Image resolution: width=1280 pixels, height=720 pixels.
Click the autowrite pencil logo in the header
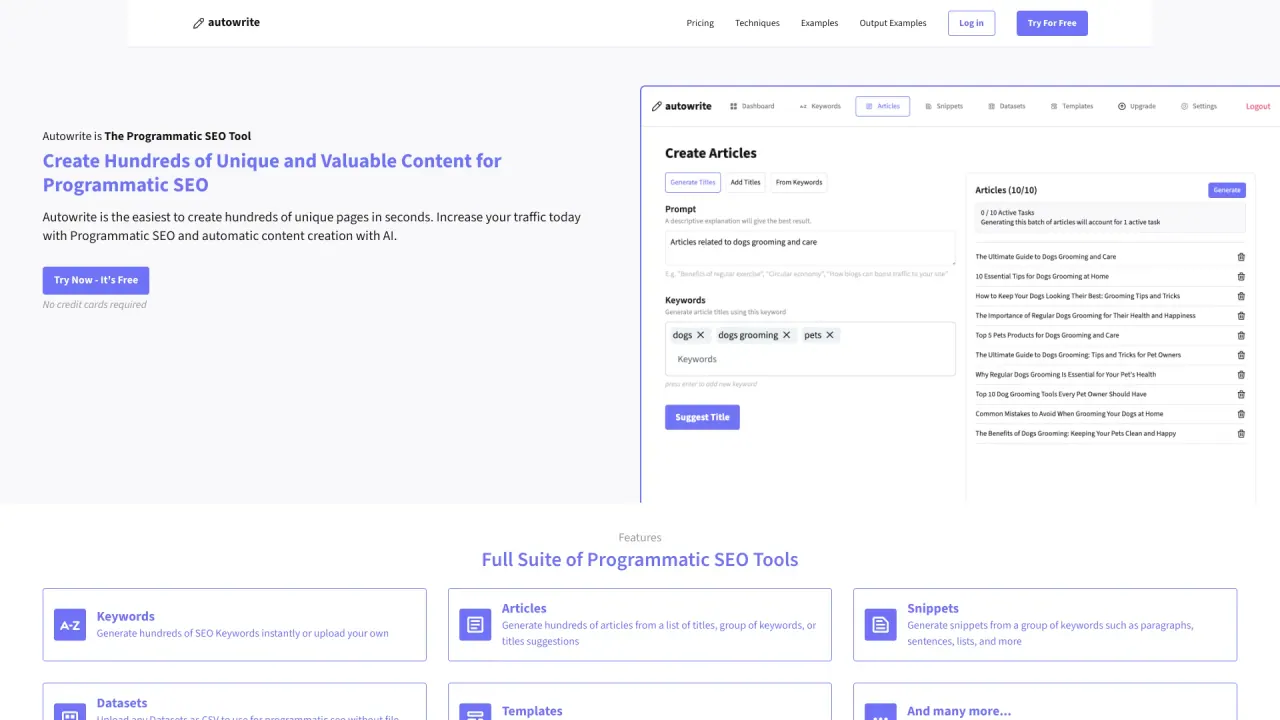[x=226, y=22]
